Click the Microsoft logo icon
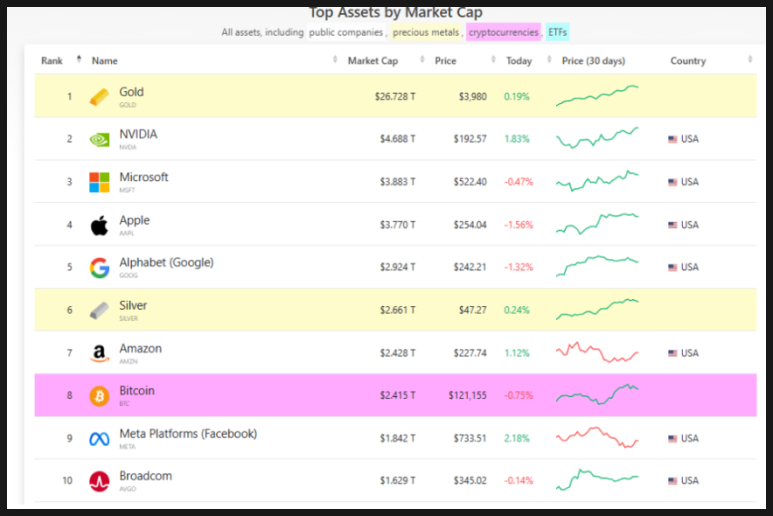The image size is (773, 516). [x=99, y=182]
